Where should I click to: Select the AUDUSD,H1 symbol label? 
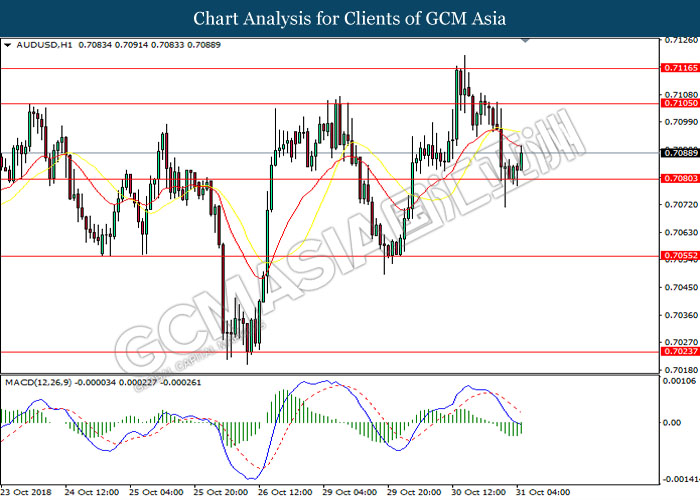click(x=44, y=45)
